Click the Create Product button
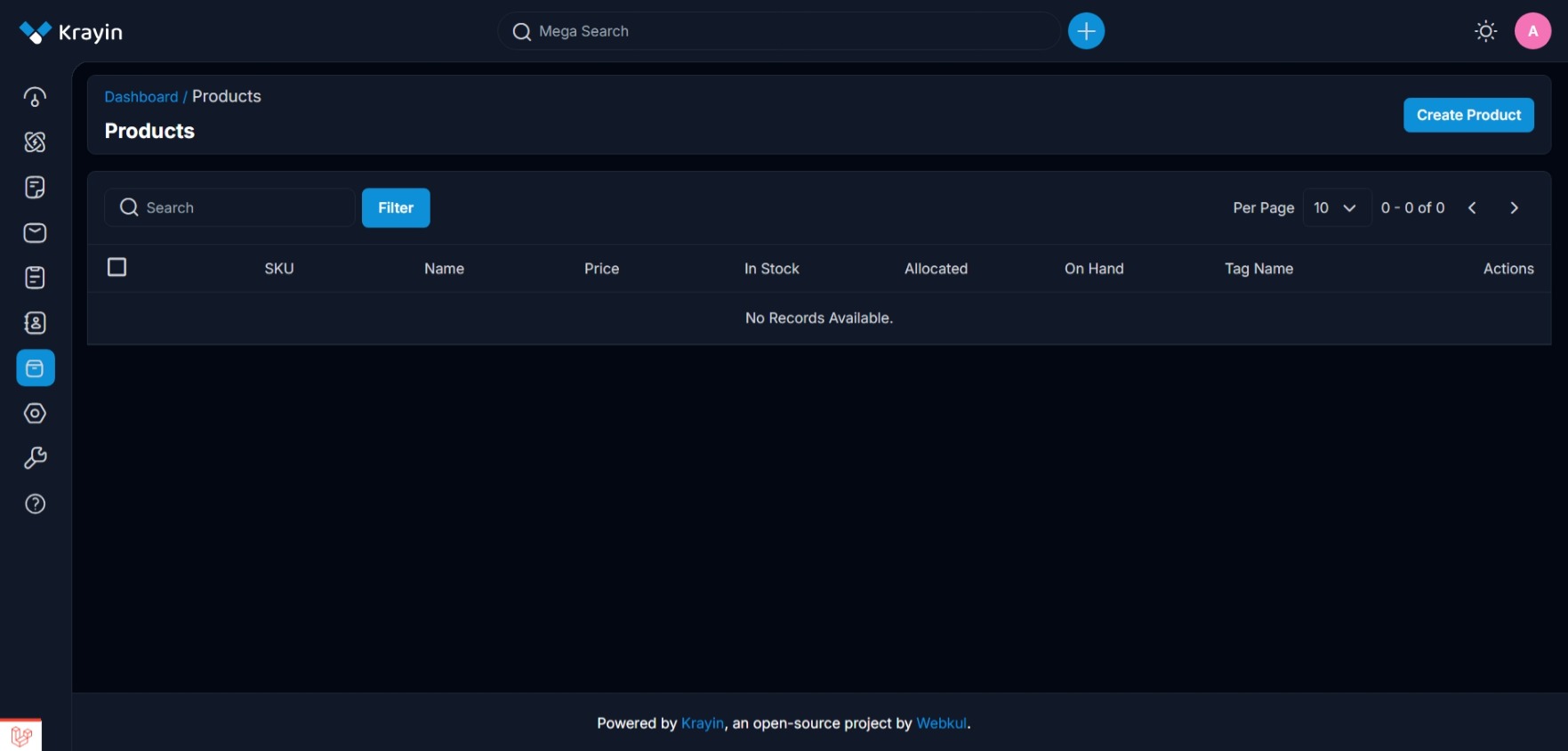 click(x=1468, y=115)
